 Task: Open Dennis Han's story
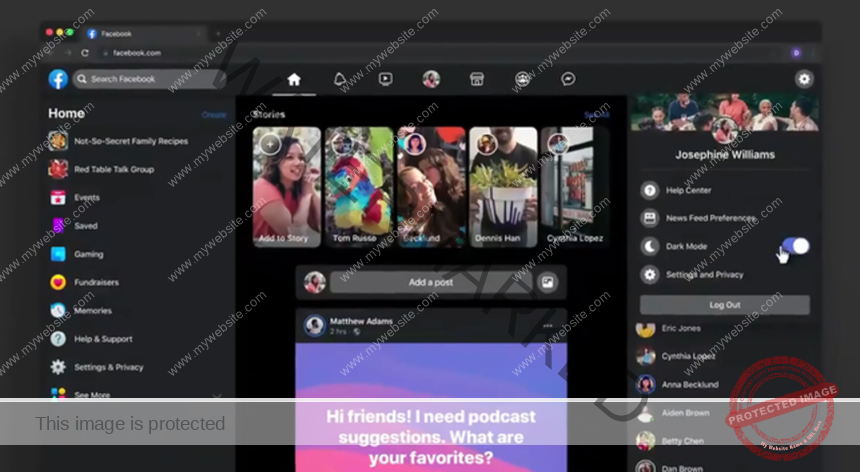point(503,187)
